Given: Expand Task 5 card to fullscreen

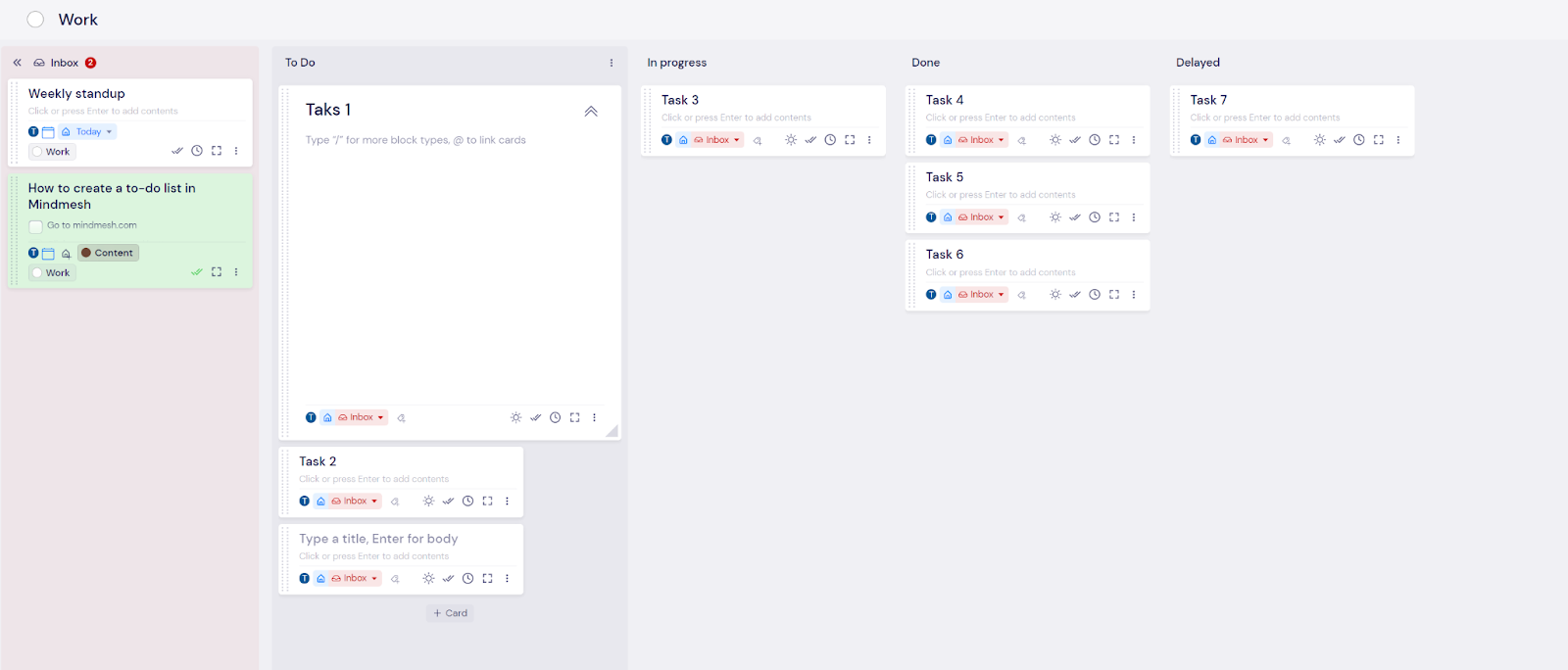Looking at the screenshot, I should coord(1114,217).
